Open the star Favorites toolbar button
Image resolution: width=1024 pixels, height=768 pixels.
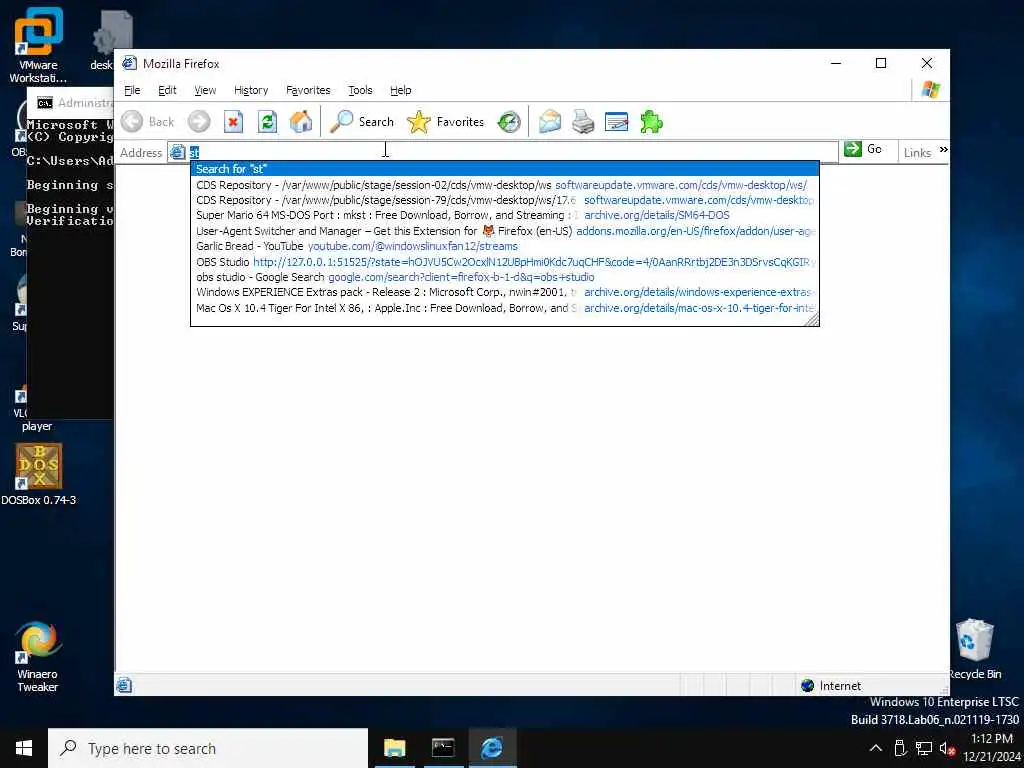[x=445, y=121]
